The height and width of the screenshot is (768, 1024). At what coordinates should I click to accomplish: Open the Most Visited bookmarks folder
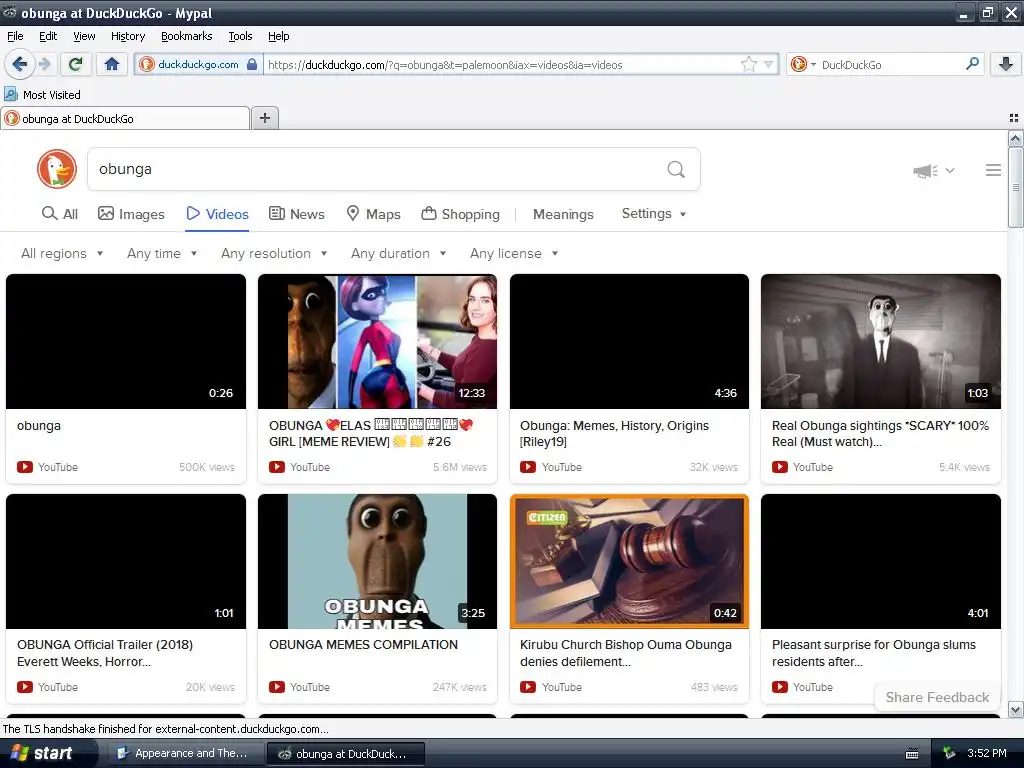[43, 95]
